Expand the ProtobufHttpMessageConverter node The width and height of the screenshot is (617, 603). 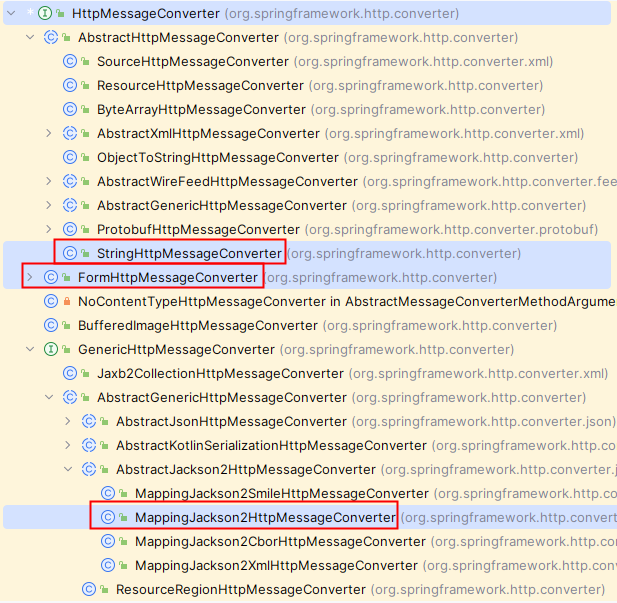tap(49, 229)
